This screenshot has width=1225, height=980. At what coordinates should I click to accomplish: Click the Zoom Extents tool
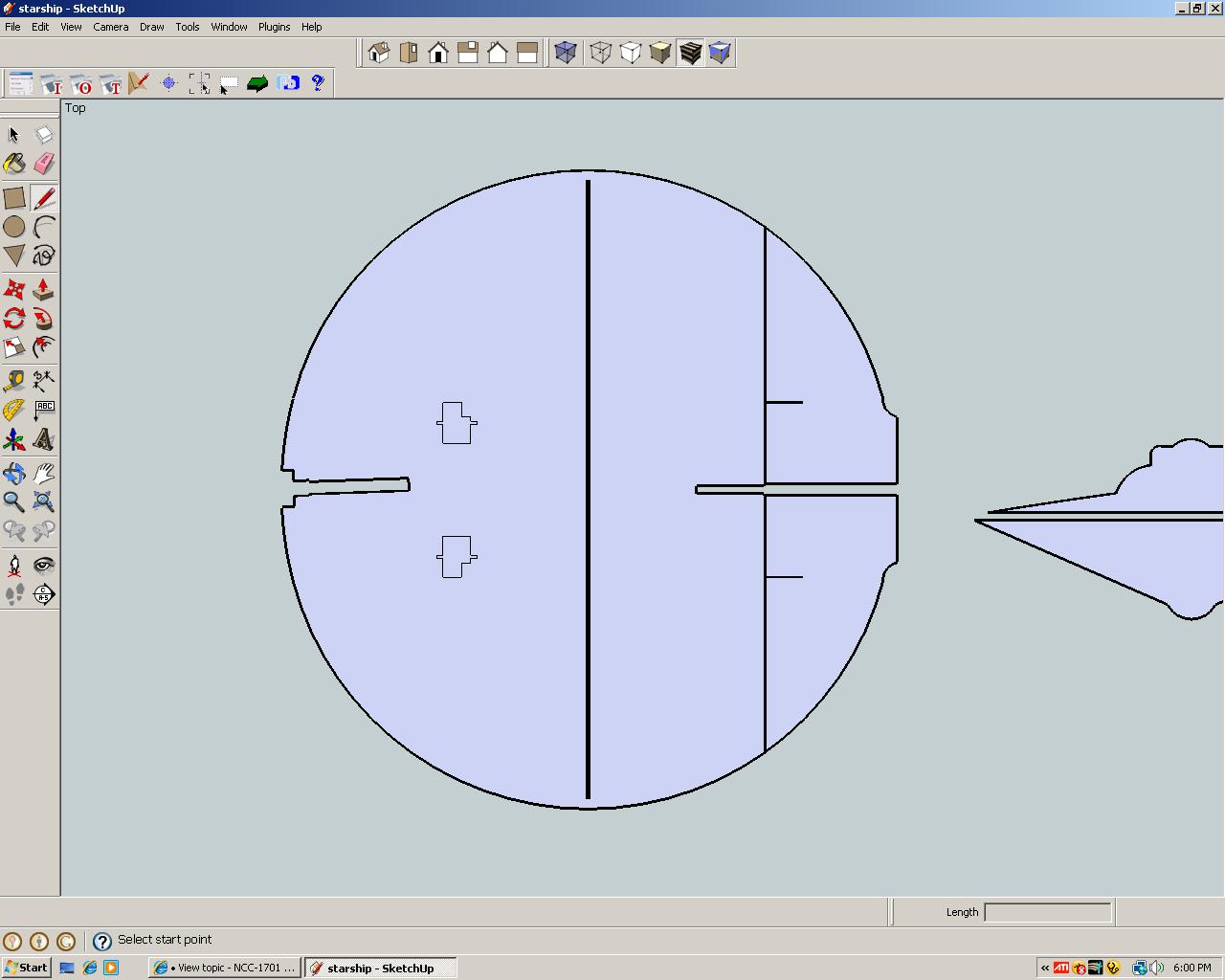(43, 501)
